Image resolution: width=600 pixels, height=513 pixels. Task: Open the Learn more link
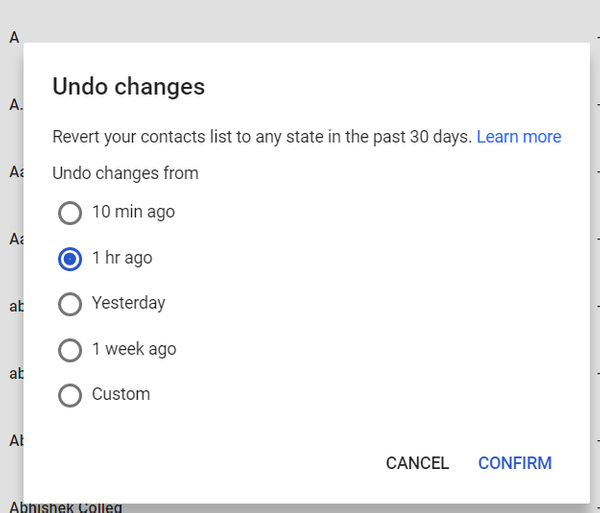pos(518,137)
